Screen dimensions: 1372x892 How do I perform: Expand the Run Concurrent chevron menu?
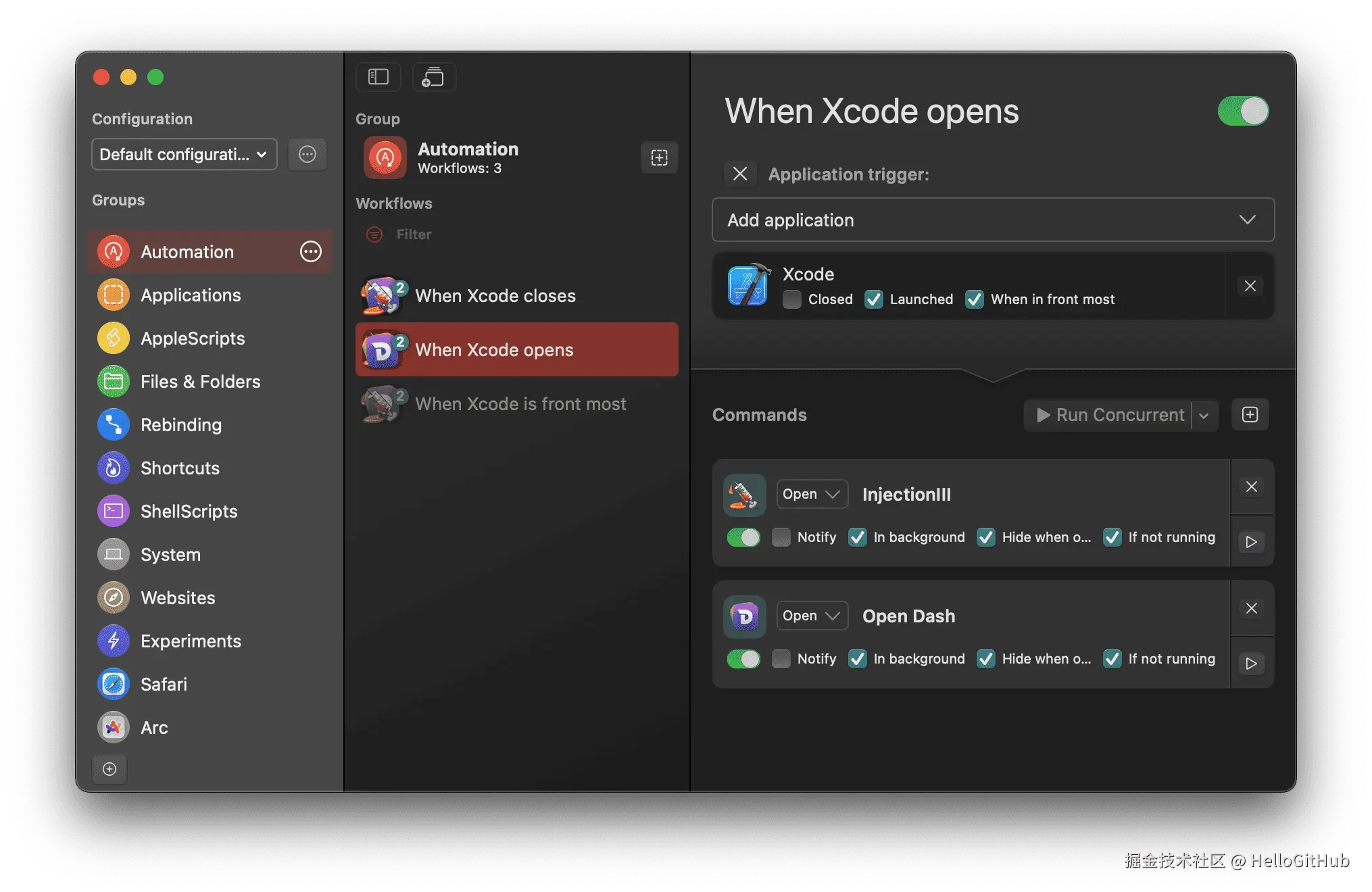tap(1204, 416)
